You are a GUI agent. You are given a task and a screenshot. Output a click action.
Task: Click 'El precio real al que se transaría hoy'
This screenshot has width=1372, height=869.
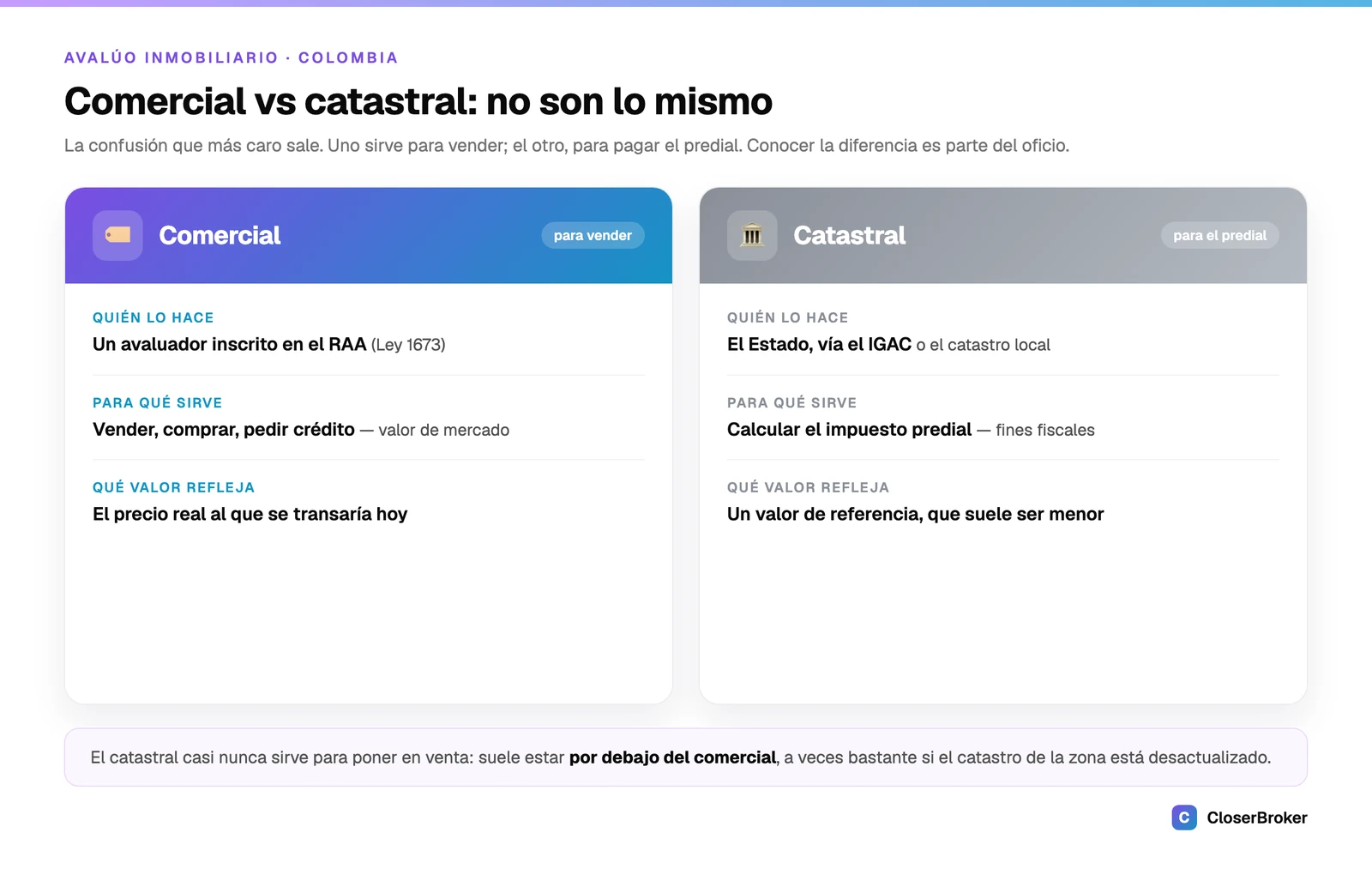250,514
